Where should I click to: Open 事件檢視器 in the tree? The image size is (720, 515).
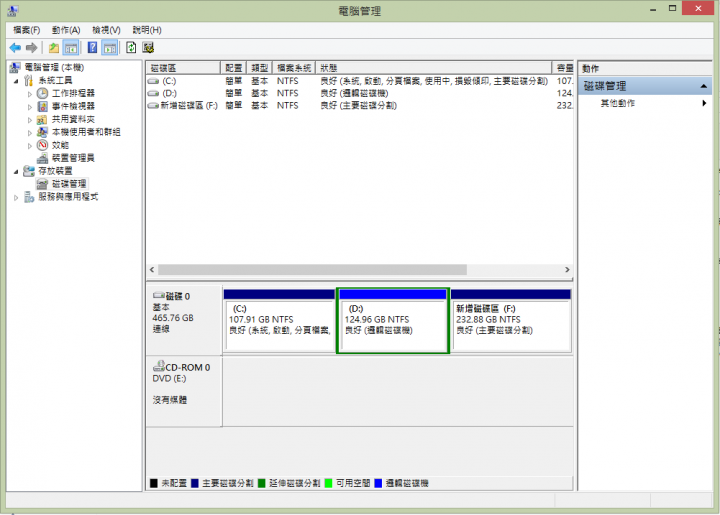(x=73, y=106)
